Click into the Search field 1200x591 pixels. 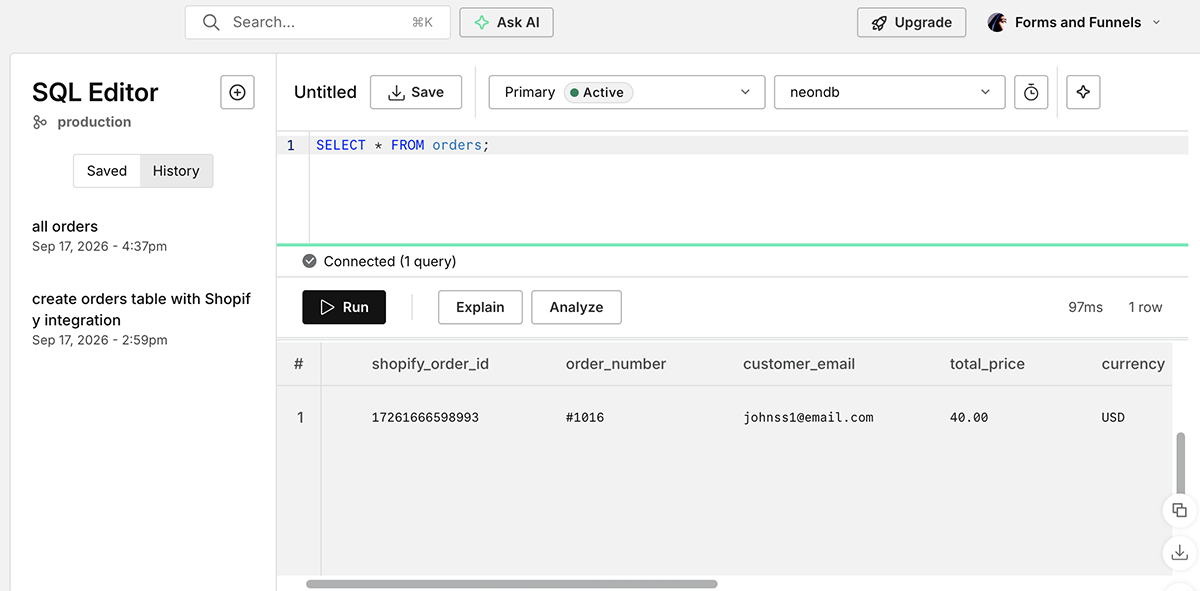[x=318, y=22]
